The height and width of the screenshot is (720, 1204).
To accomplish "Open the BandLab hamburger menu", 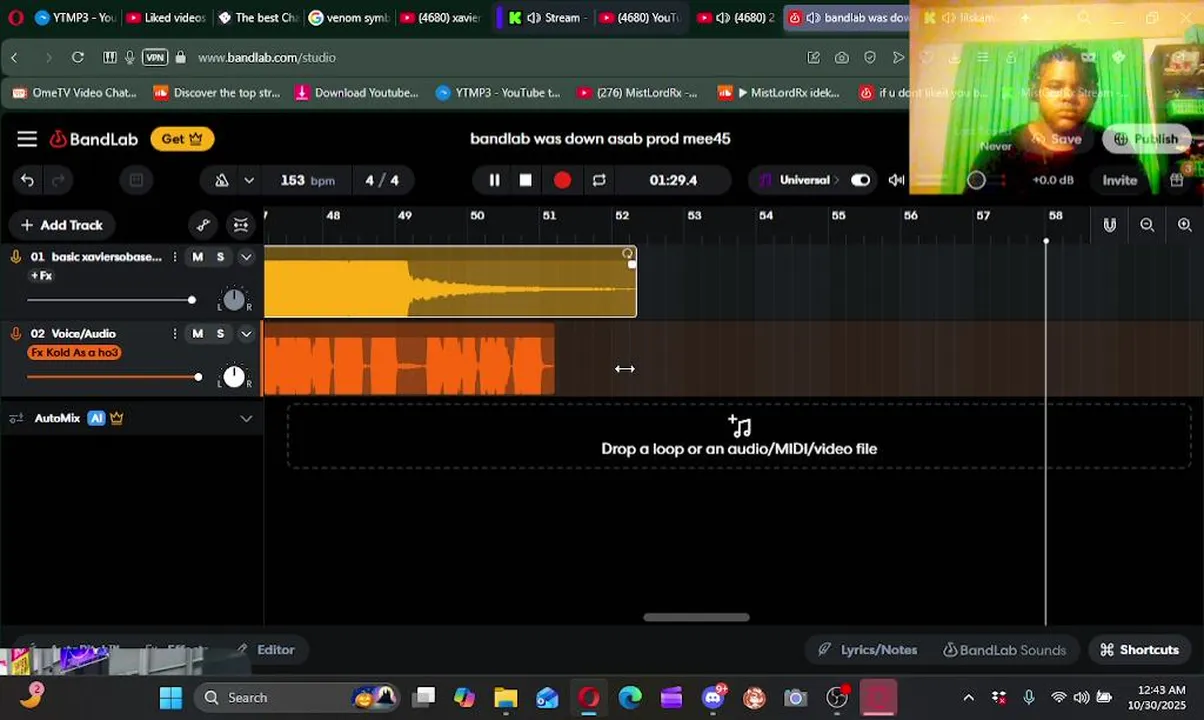I will click(x=27, y=139).
